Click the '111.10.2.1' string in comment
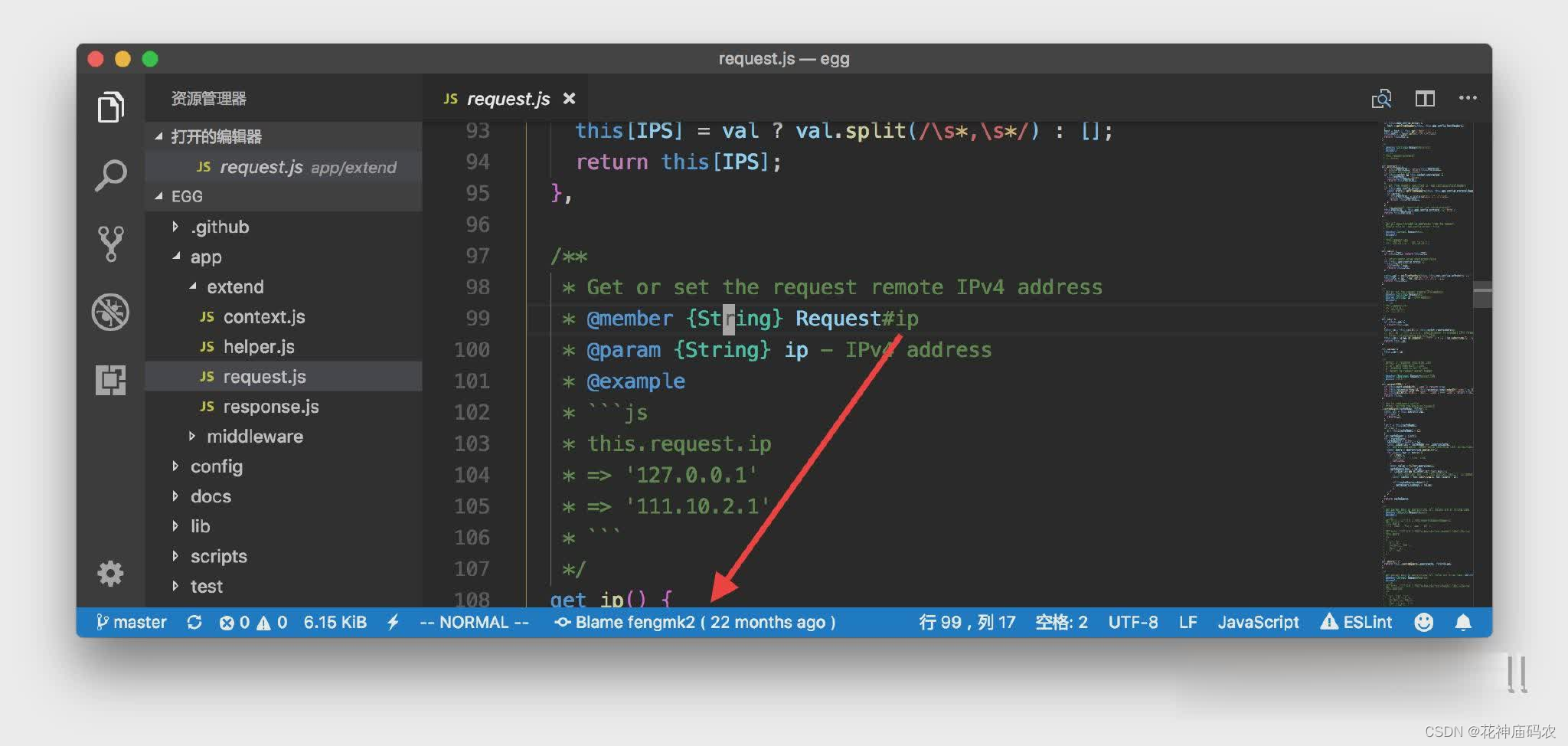 (x=697, y=506)
